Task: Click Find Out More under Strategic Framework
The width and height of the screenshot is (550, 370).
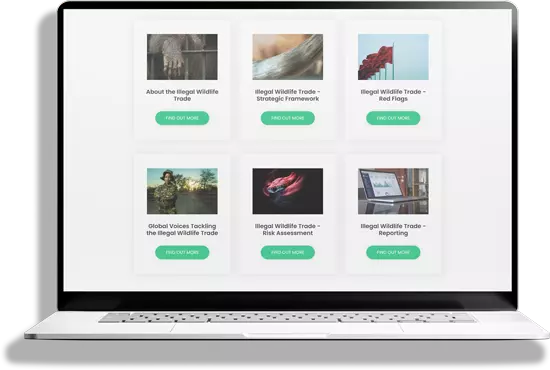Action: (x=288, y=118)
